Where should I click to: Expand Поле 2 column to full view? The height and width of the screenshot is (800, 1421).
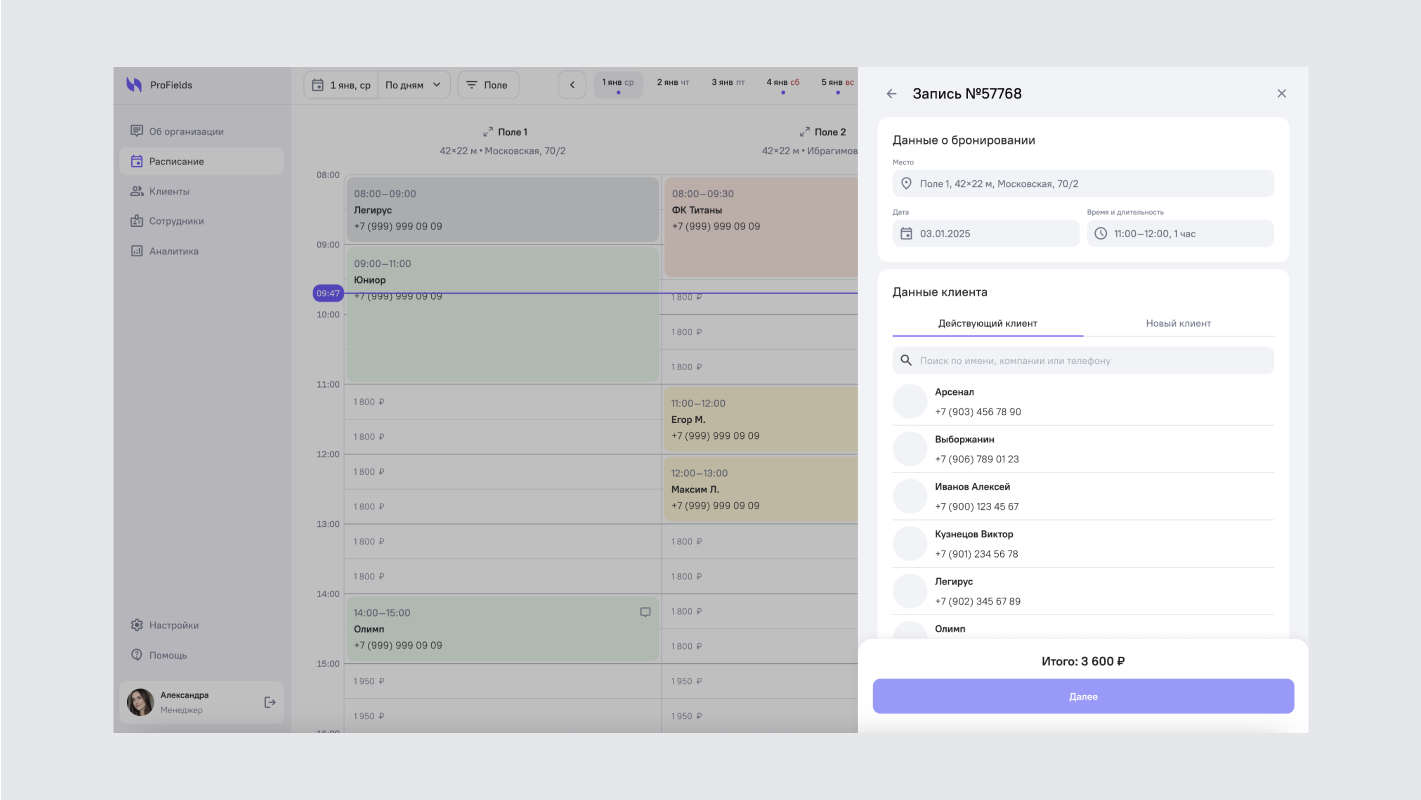coord(804,132)
